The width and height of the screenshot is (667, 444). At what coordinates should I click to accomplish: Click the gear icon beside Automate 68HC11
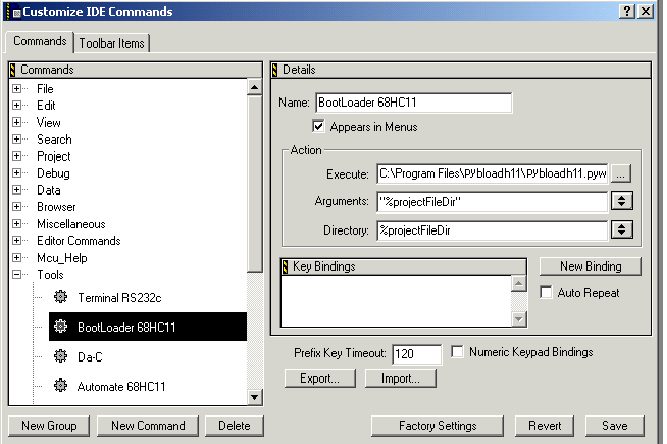[x=61, y=385]
